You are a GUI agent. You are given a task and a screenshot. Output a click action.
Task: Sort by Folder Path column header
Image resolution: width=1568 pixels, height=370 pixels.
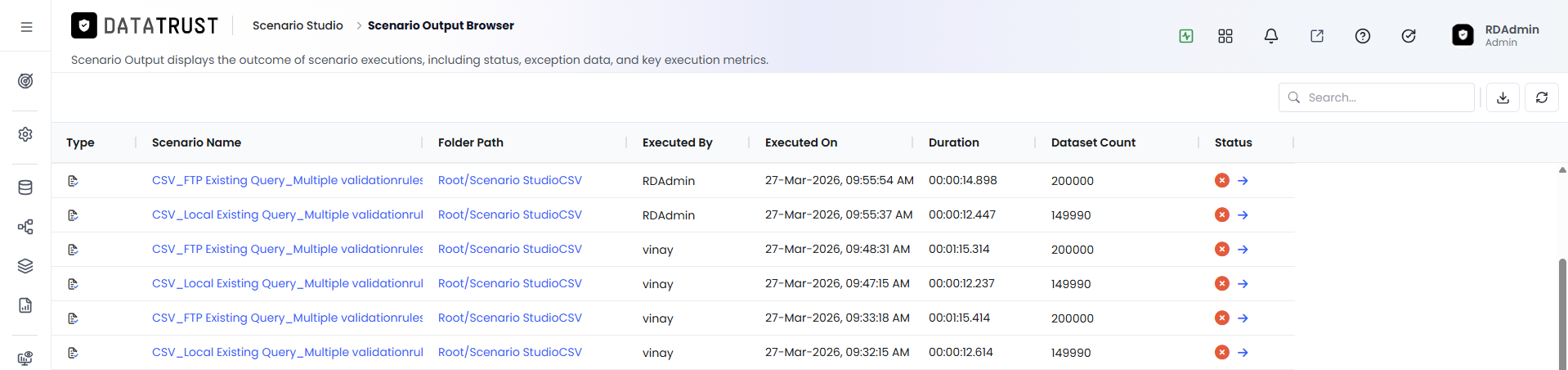tap(471, 142)
